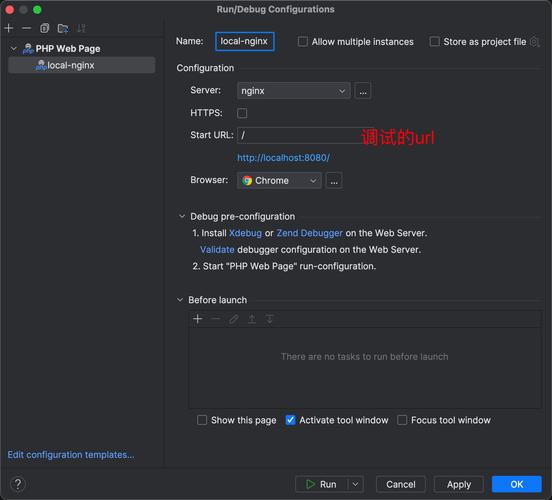The image size is (552, 500).
Task: Open Edit configuration templates link
Action: click(x=71, y=455)
